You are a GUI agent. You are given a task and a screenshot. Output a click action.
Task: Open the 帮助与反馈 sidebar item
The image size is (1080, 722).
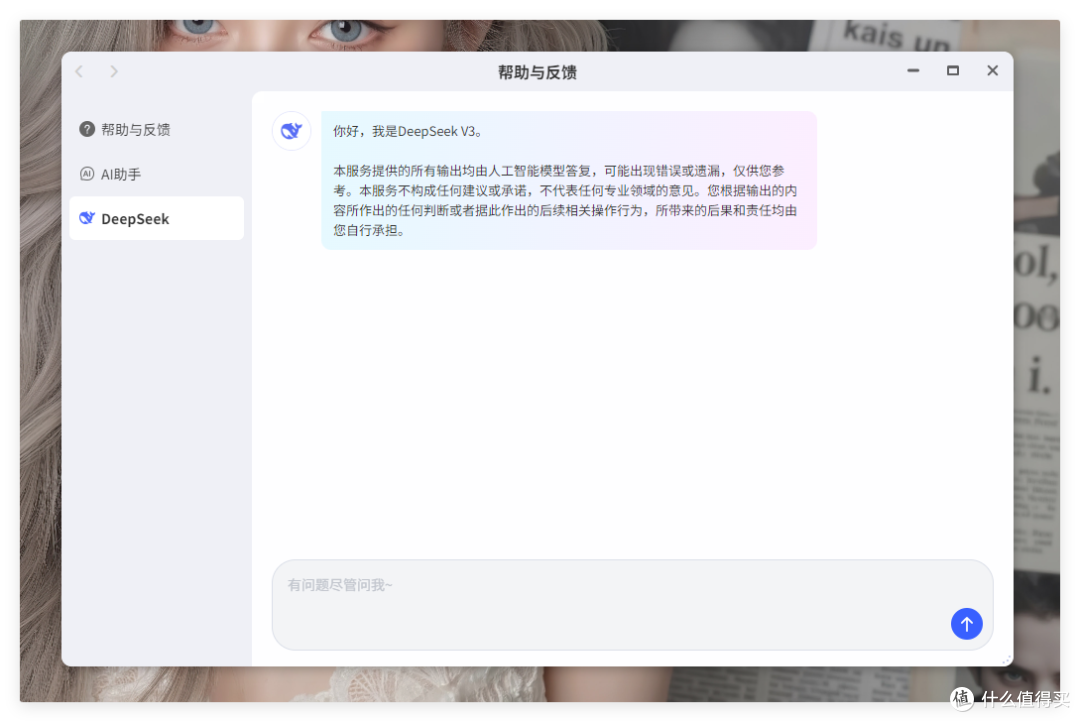[156, 130]
